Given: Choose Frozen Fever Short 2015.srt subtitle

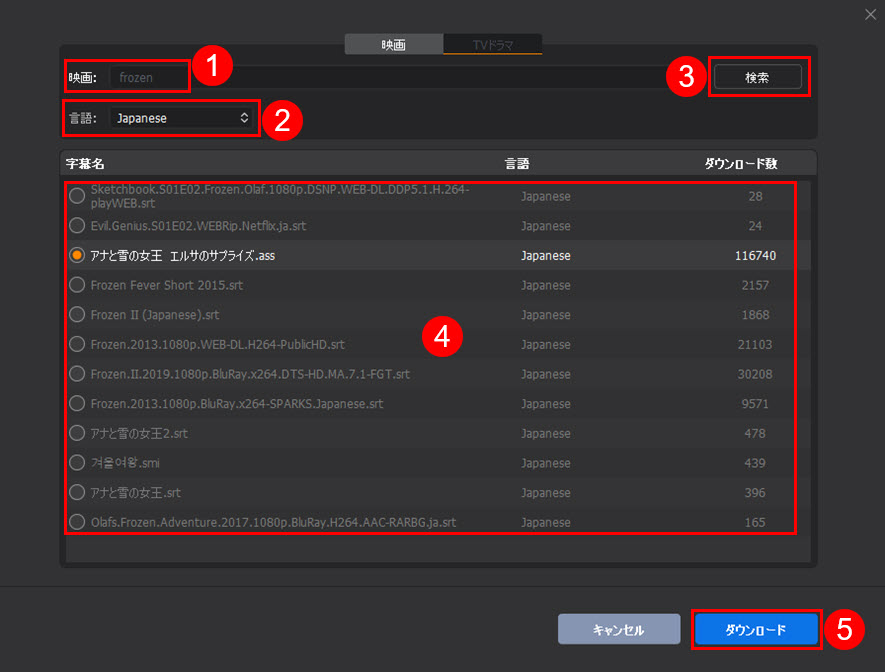Looking at the screenshot, I should (x=77, y=285).
